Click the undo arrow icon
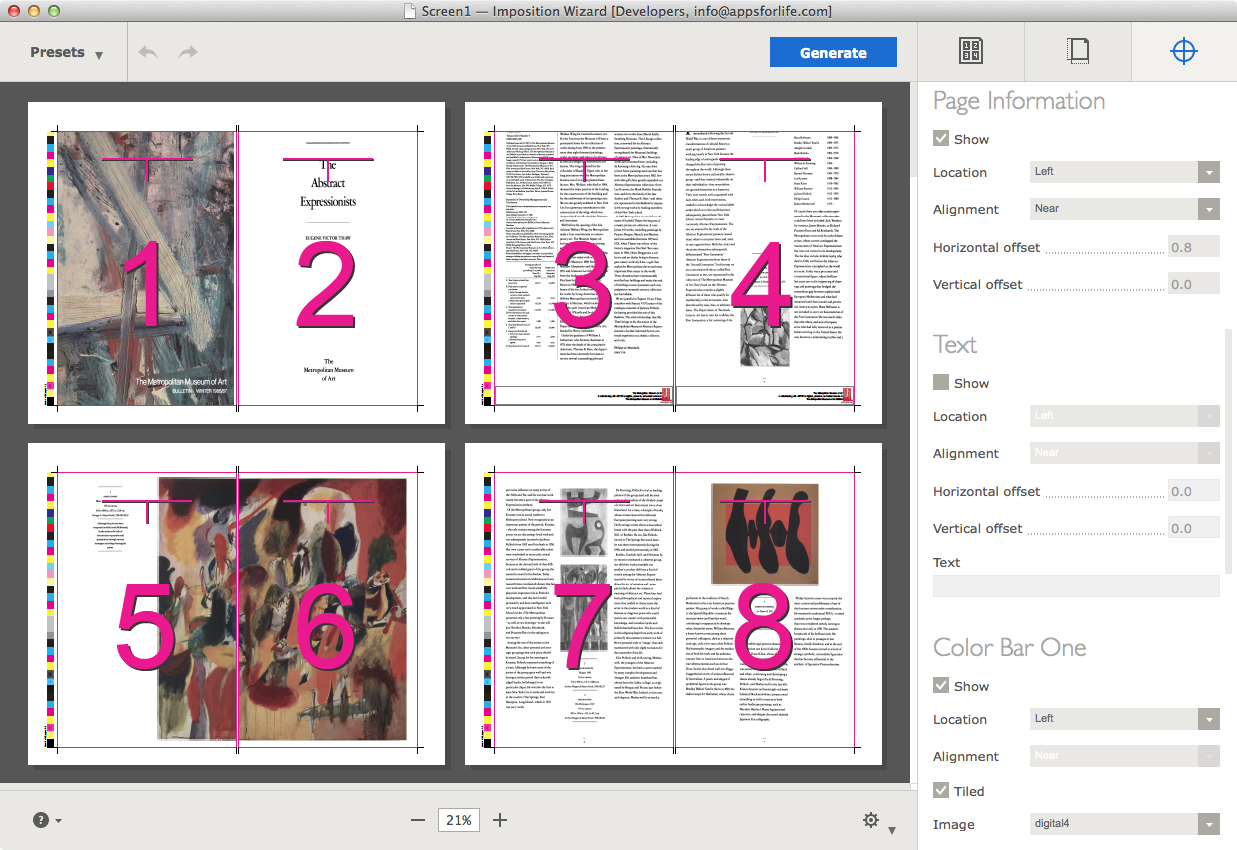This screenshot has height=850, width=1237. pyautogui.click(x=147, y=50)
